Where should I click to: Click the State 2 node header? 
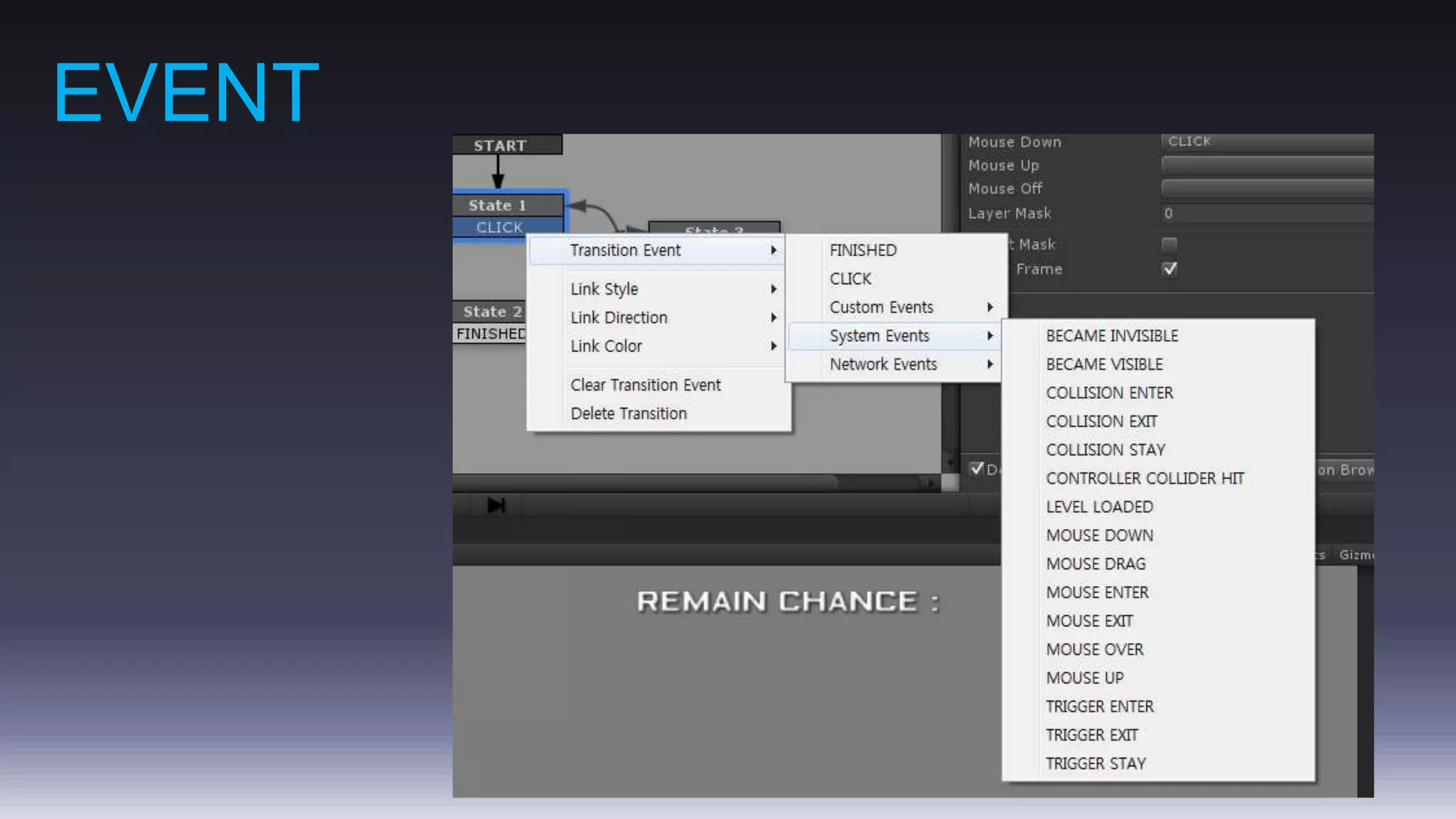click(x=491, y=312)
